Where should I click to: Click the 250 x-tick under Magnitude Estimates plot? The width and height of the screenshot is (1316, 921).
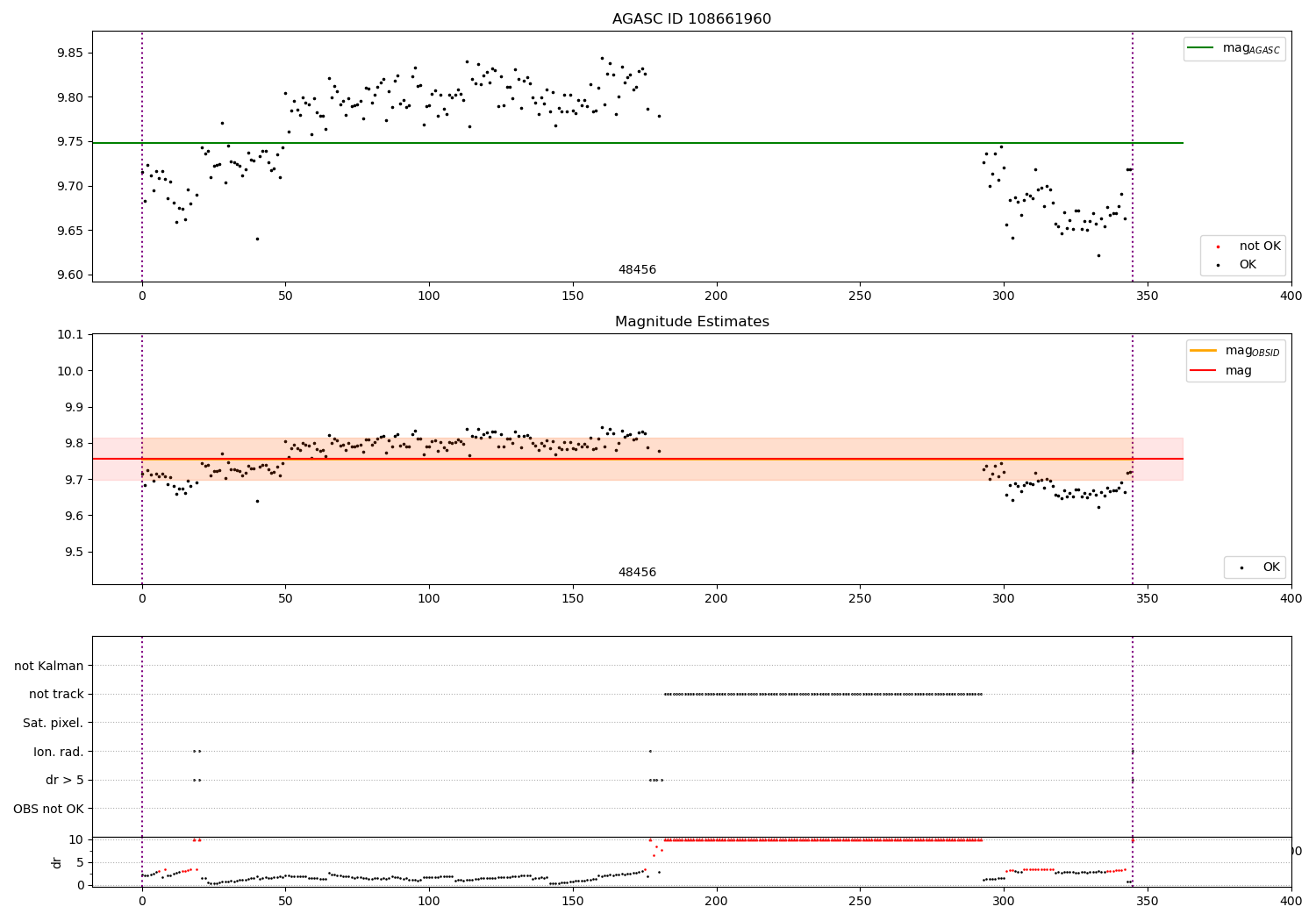click(x=860, y=599)
